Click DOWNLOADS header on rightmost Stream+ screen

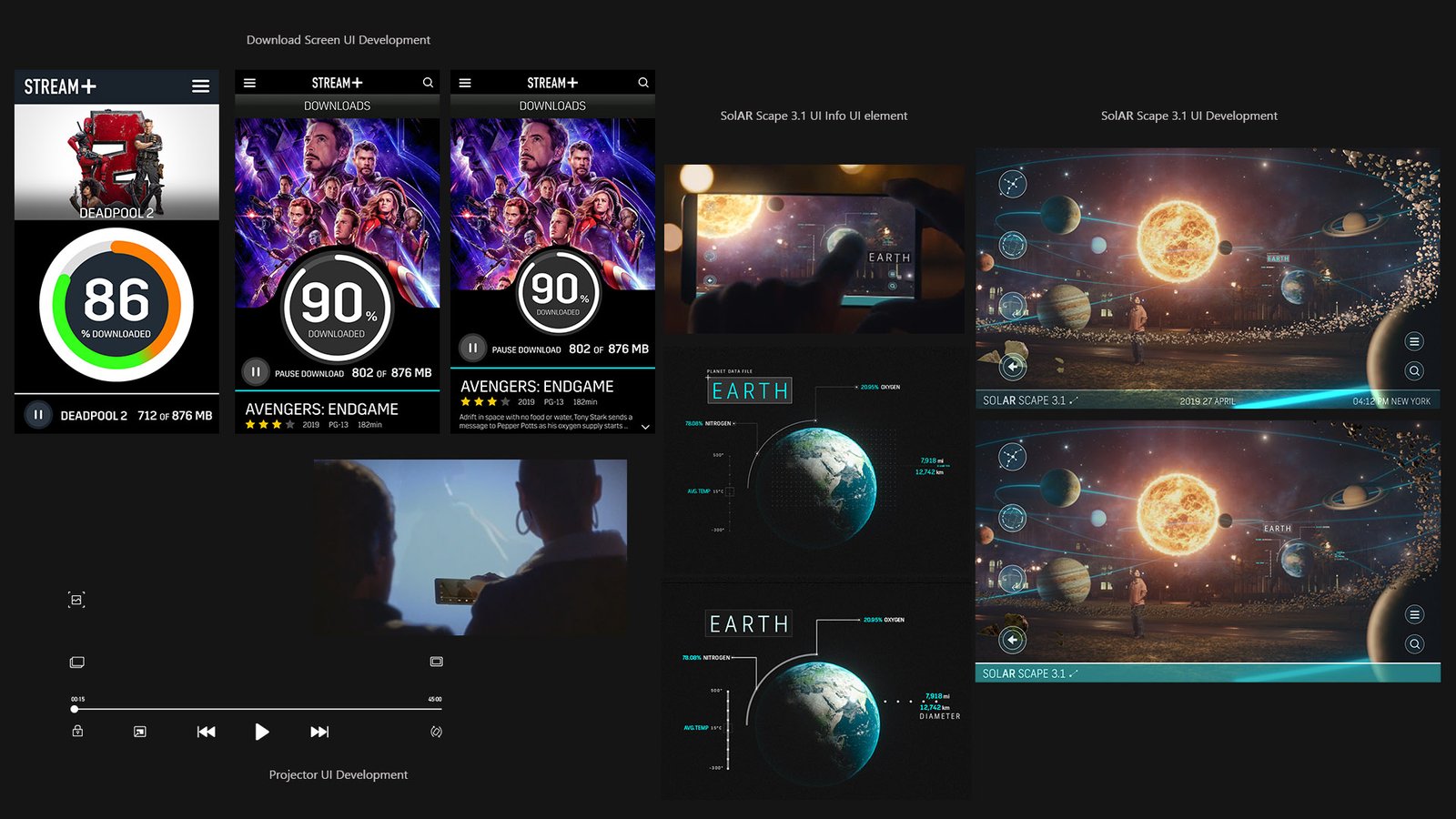coord(552,106)
